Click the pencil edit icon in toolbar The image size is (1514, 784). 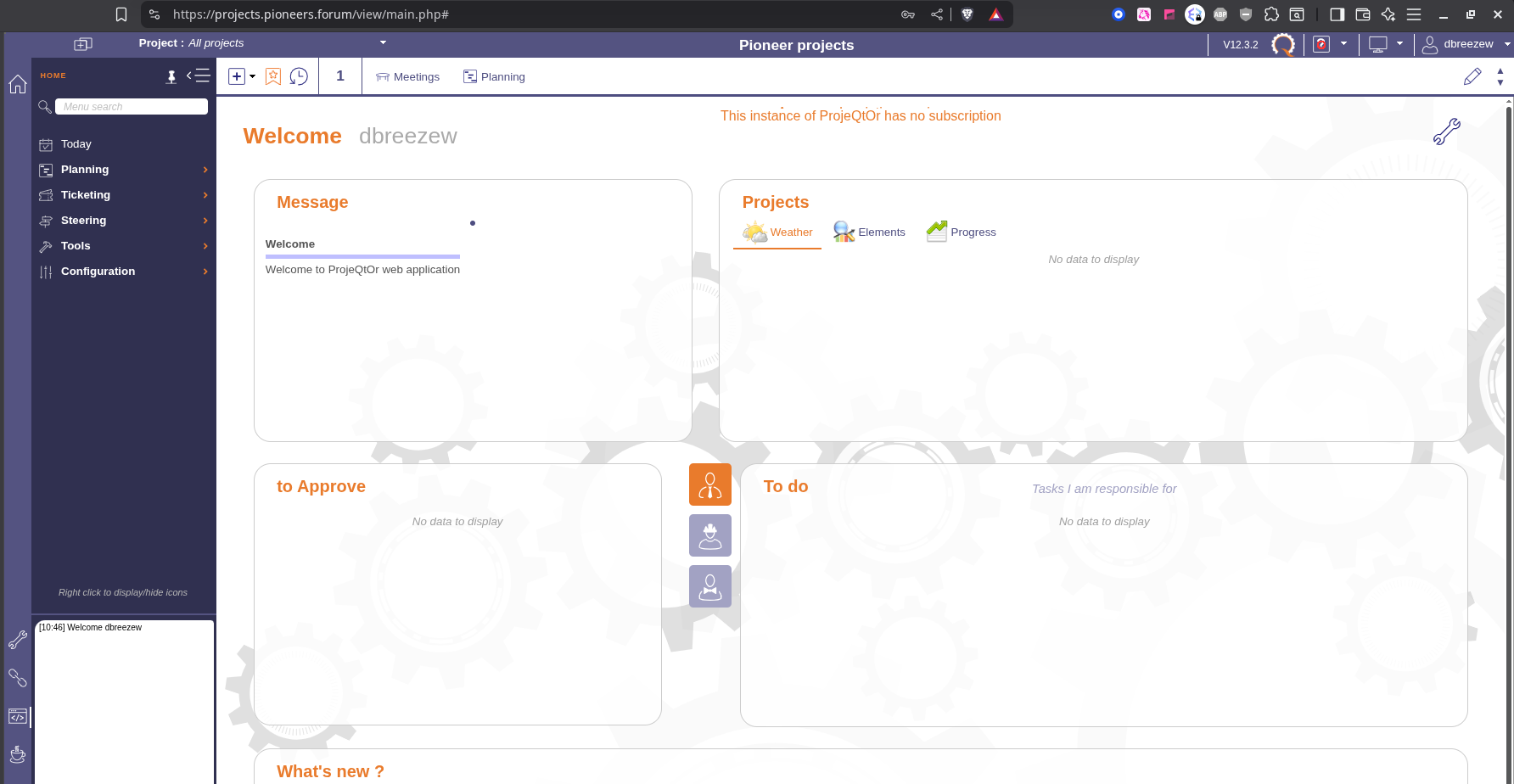[x=1472, y=76]
